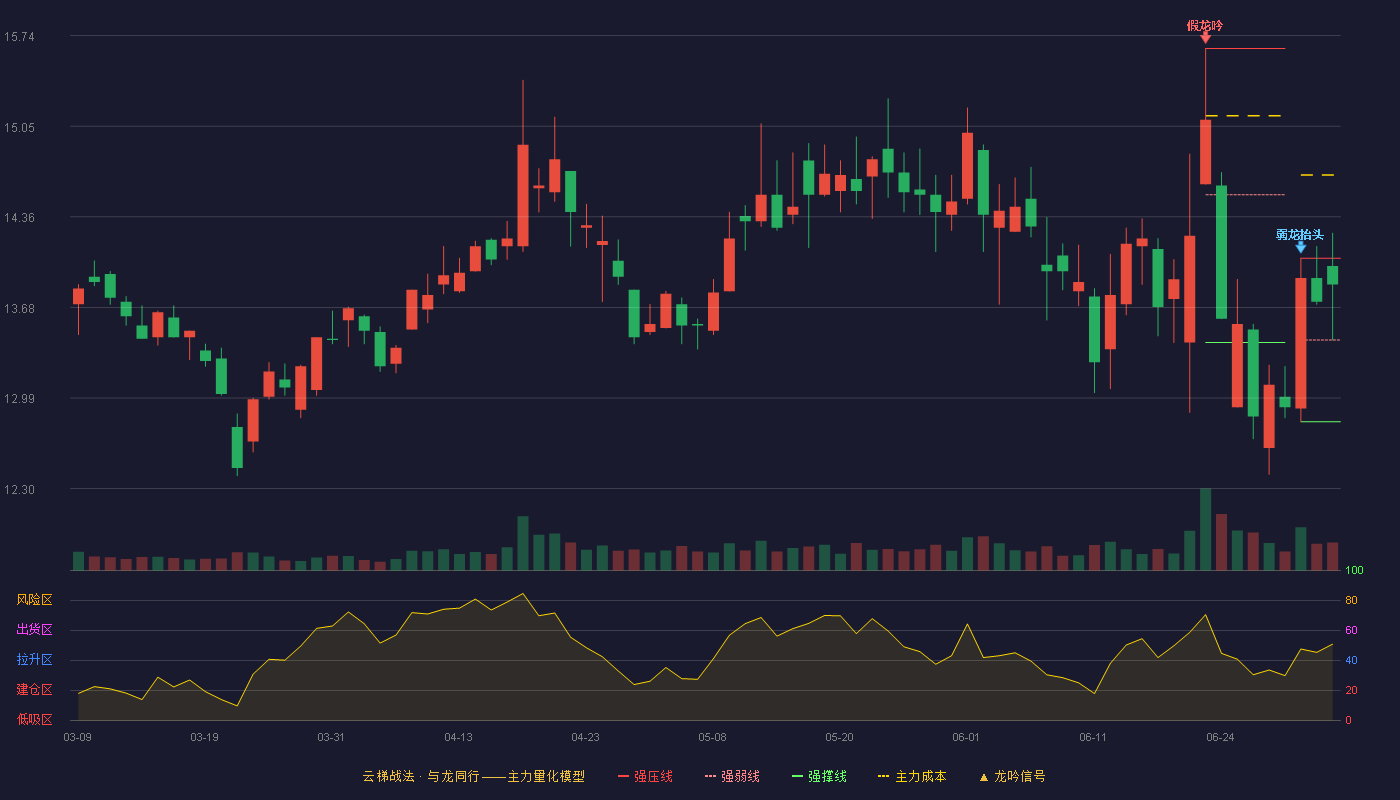The height and width of the screenshot is (800, 1400).
Task: Click the 12.99 price axis label
Action: [19, 399]
